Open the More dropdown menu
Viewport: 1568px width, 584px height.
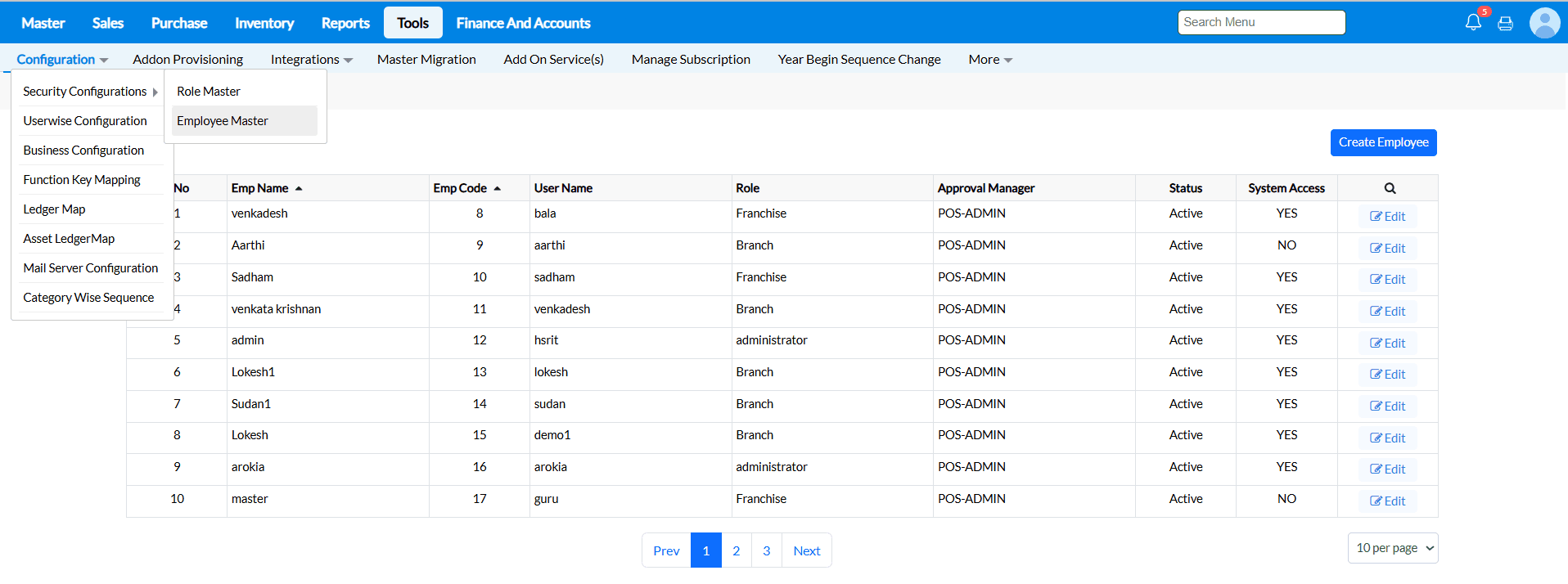pos(989,60)
